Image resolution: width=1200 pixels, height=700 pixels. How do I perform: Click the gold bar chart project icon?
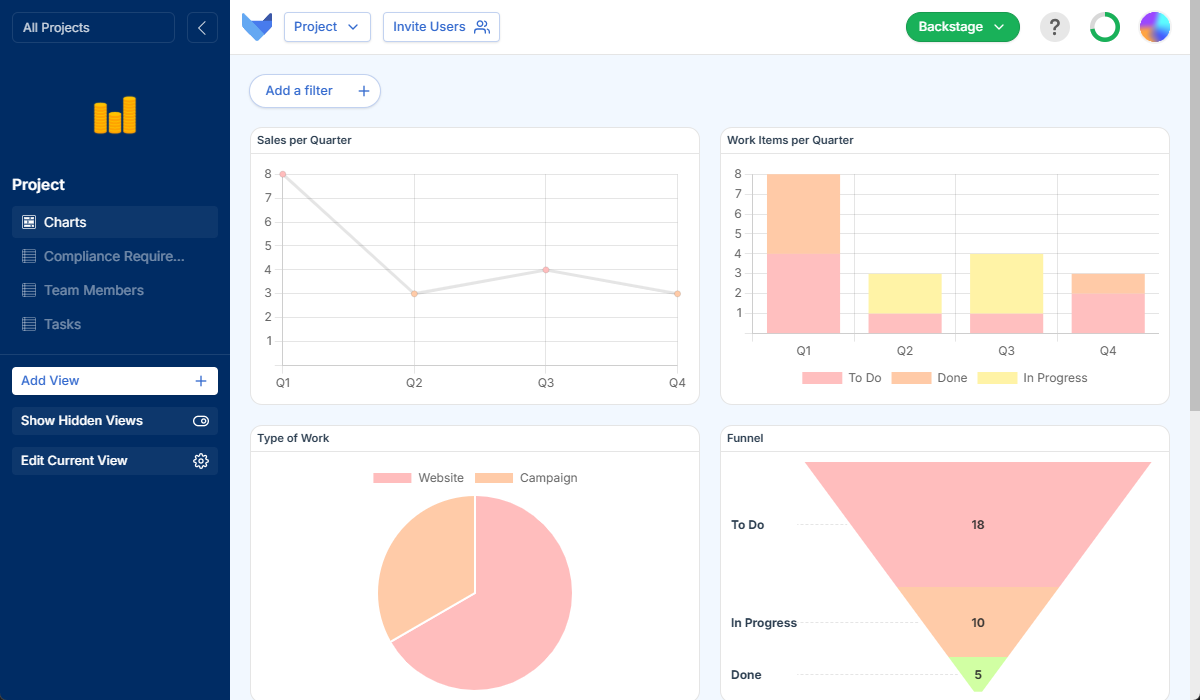pyautogui.click(x=115, y=115)
